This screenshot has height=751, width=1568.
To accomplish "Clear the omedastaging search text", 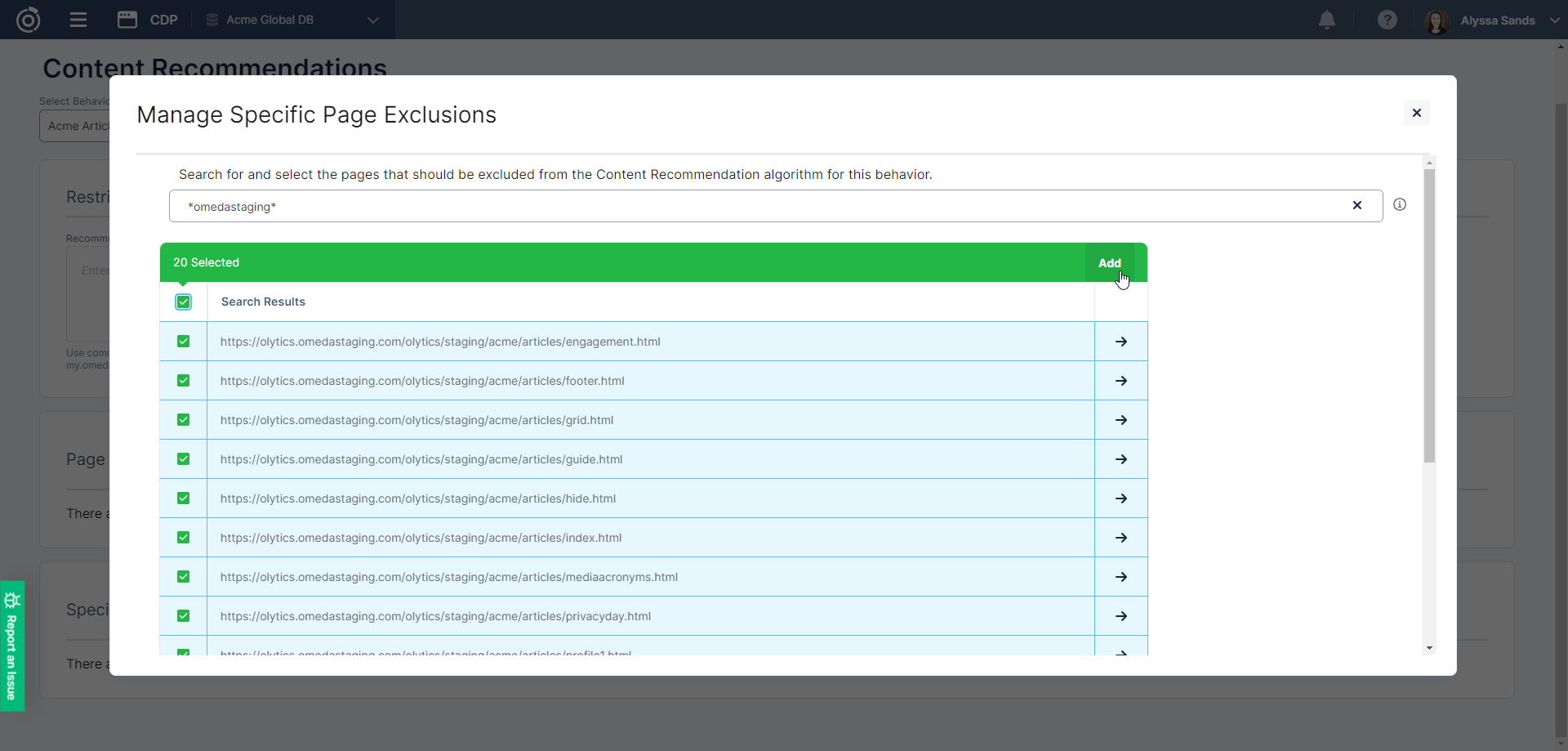I will point(1357,205).
